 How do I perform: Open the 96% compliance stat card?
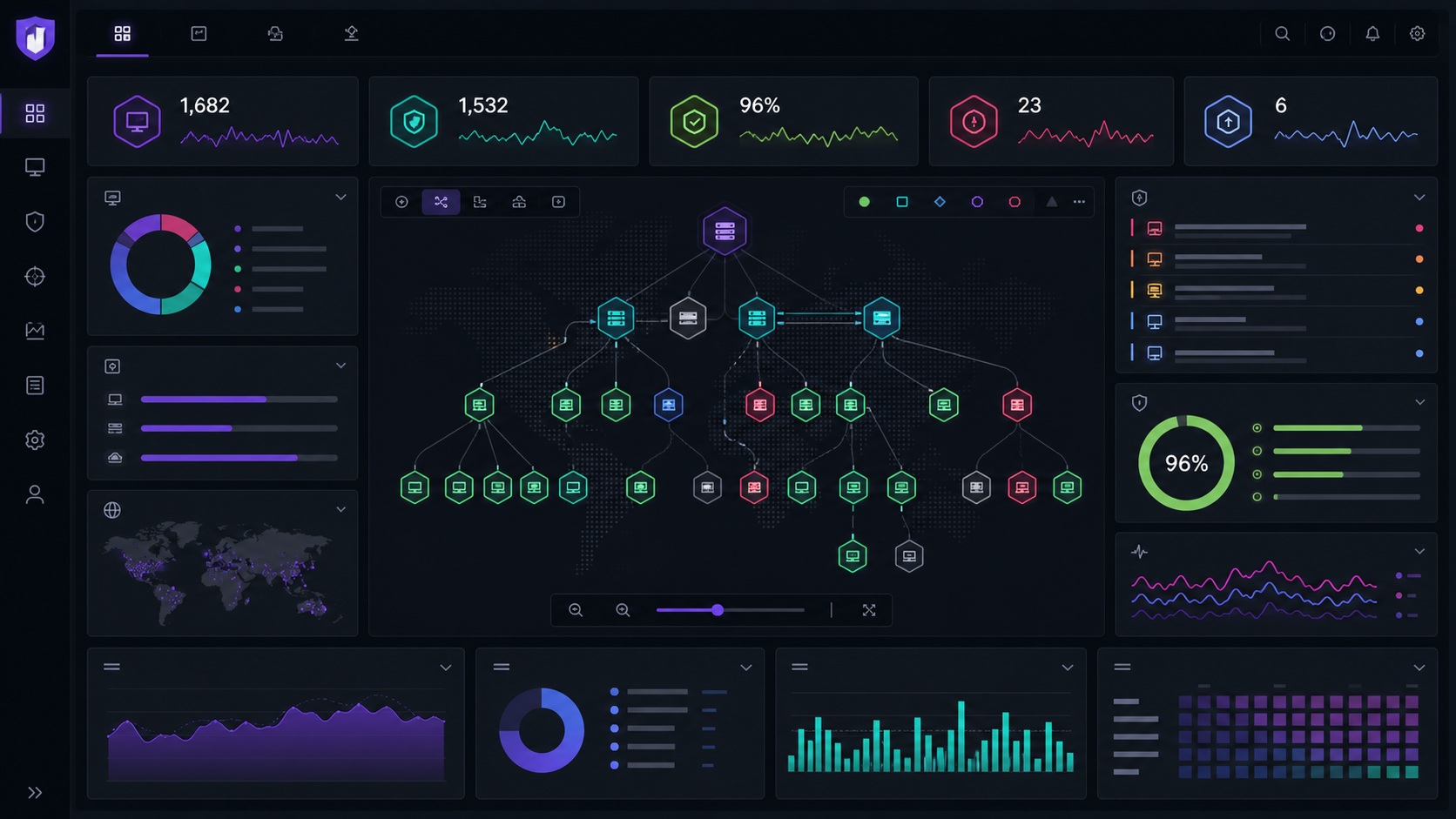(784, 121)
